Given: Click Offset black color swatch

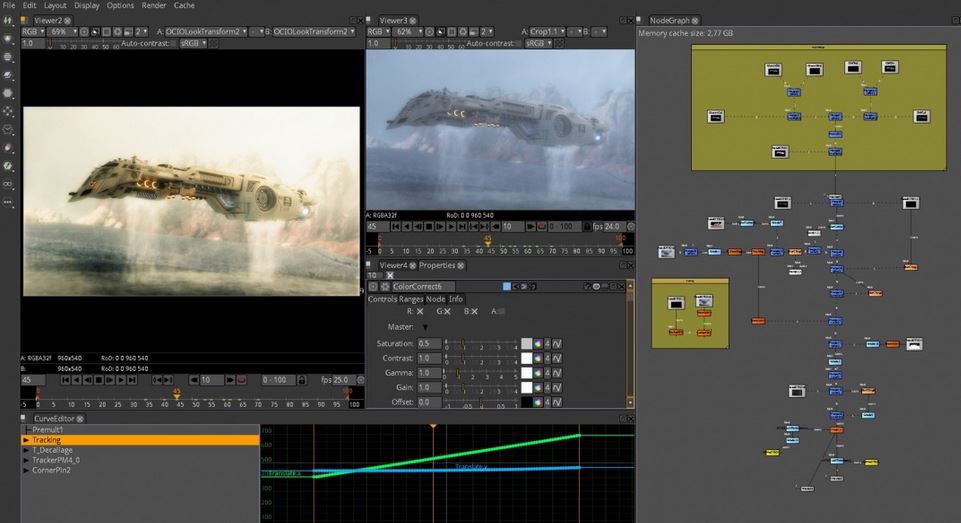Looking at the screenshot, I should point(526,402).
